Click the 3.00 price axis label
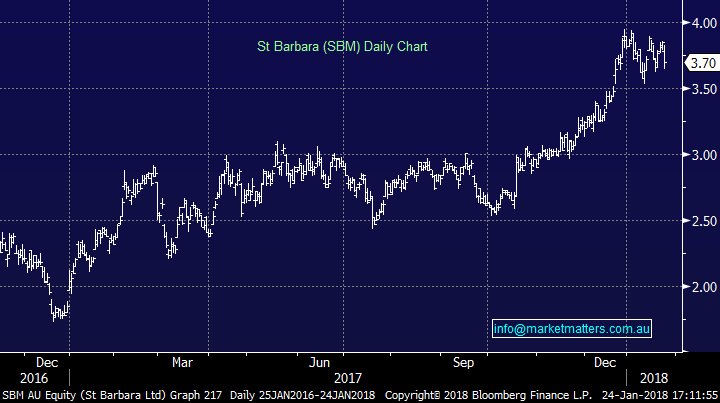Viewport: 720px width, 403px height. click(x=704, y=155)
